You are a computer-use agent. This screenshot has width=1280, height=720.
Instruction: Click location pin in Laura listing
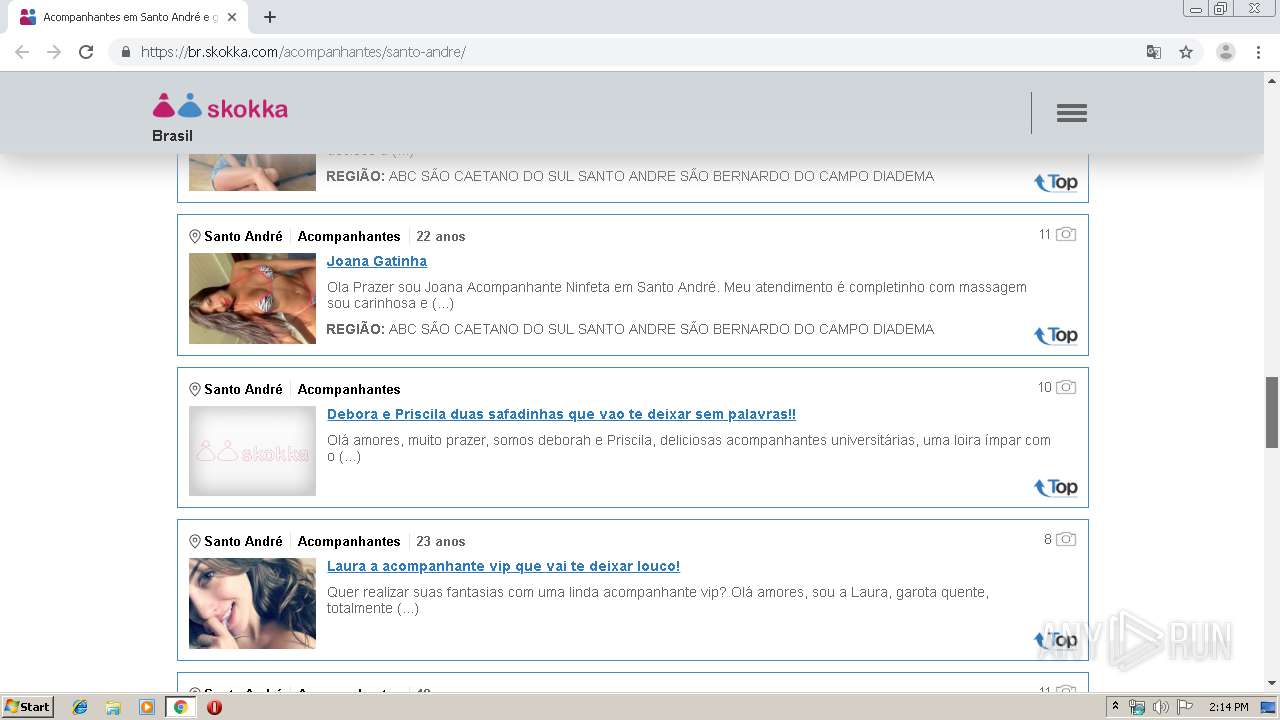tap(195, 541)
